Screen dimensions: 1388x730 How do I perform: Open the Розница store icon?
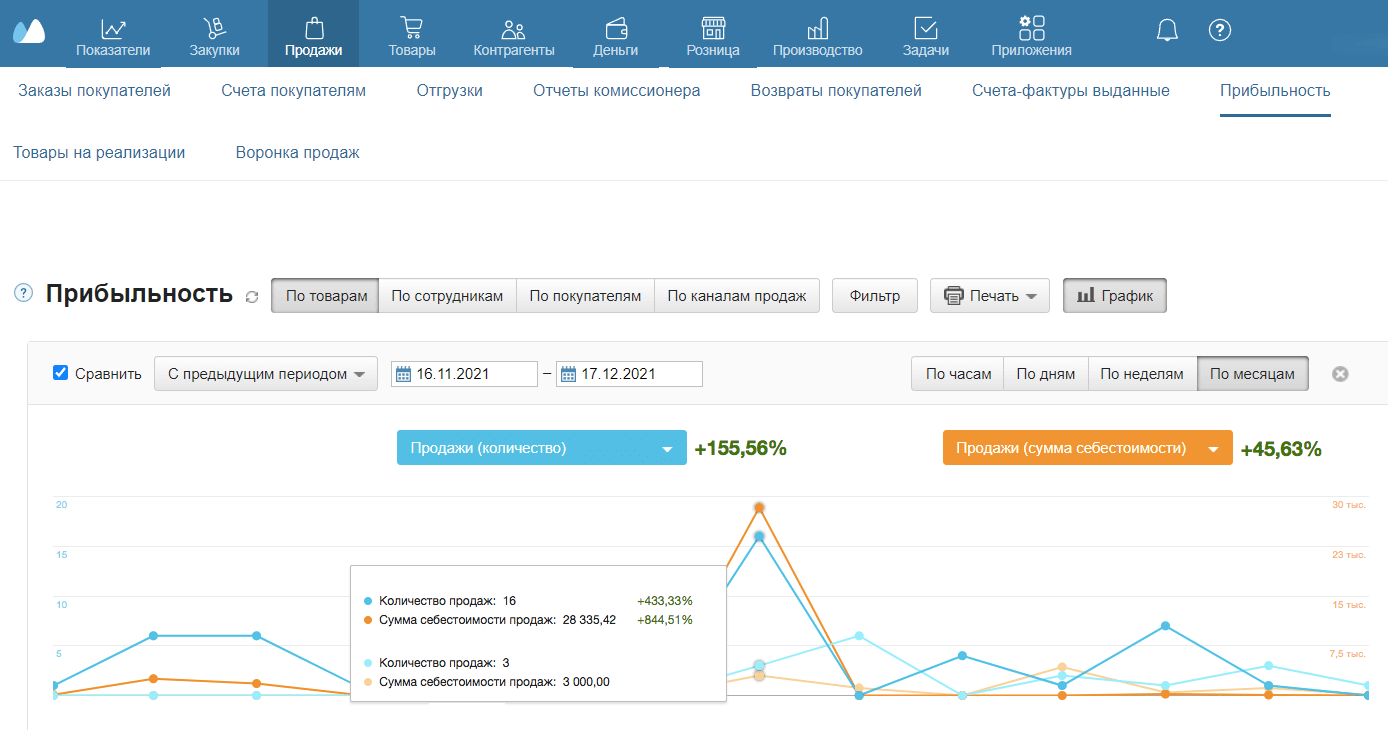click(x=713, y=28)
